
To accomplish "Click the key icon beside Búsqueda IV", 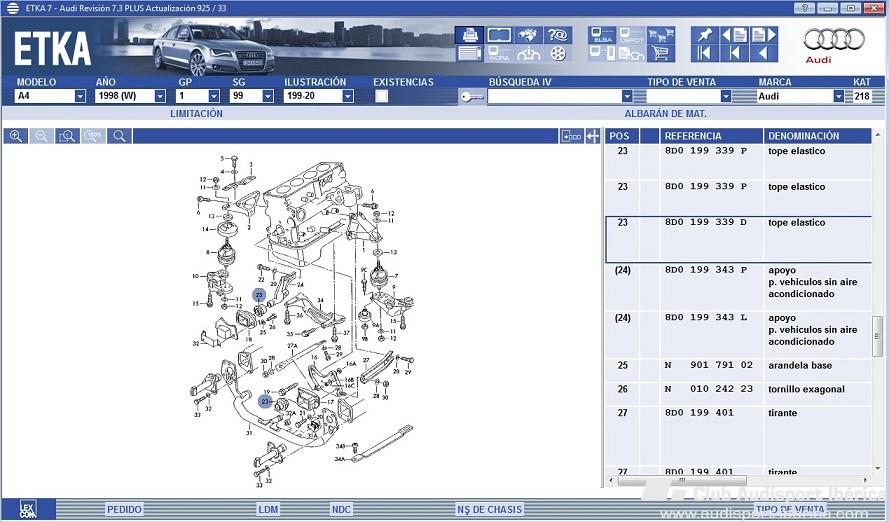I will click(x=472, y=97).
